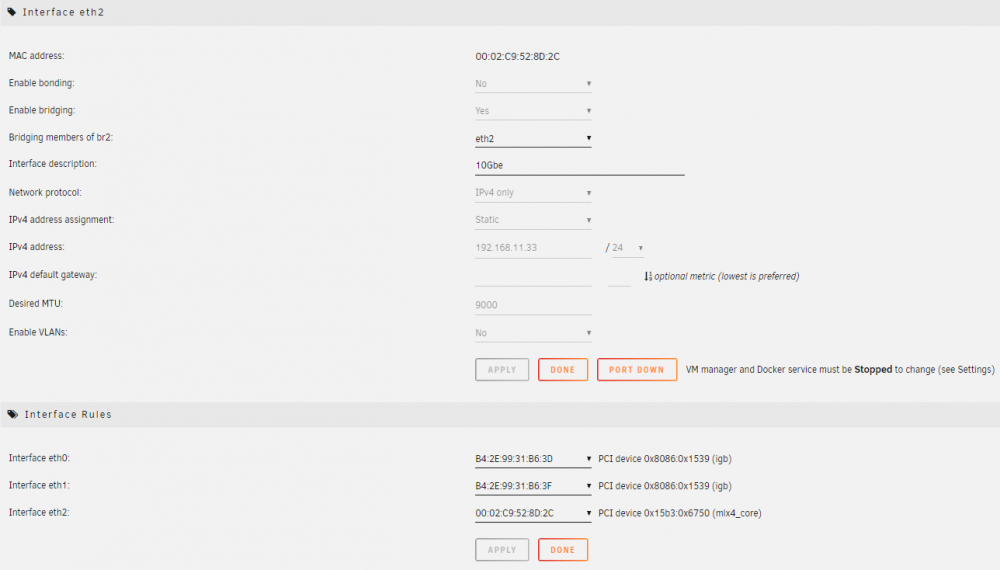Click 'PCI device 0x15b3:0x6750 (mlx4_core)' text
1000x570 pixels.
(680, 513)
